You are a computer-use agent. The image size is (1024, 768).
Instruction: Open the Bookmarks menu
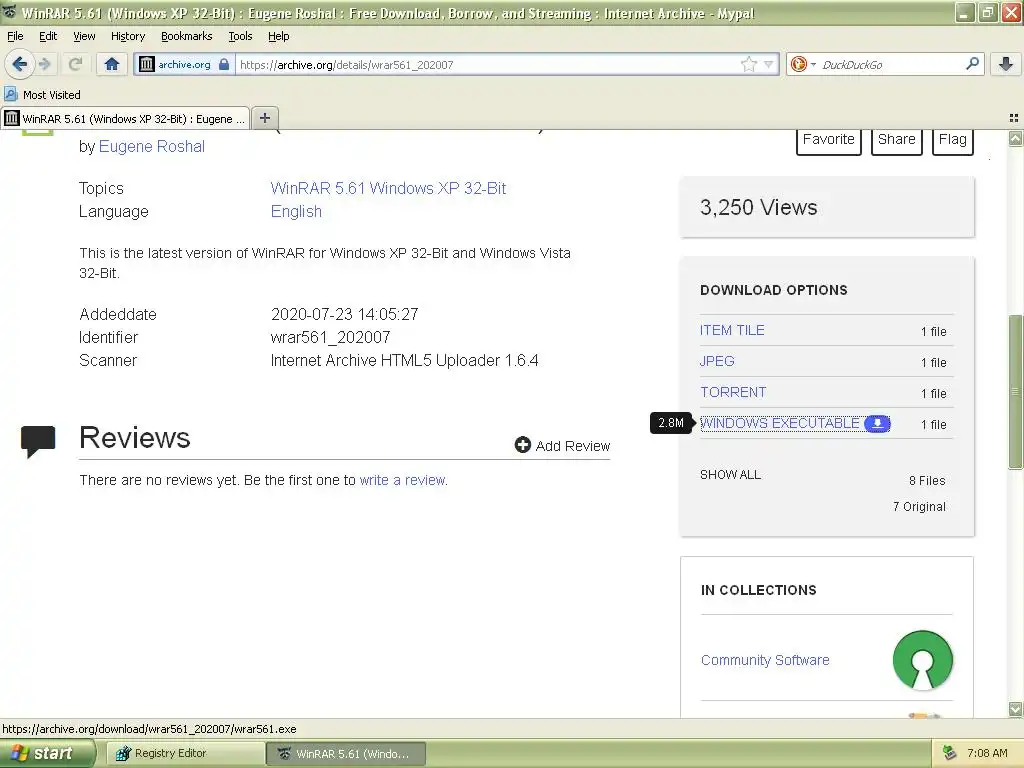pyautogui.click(x=187, y=36)
